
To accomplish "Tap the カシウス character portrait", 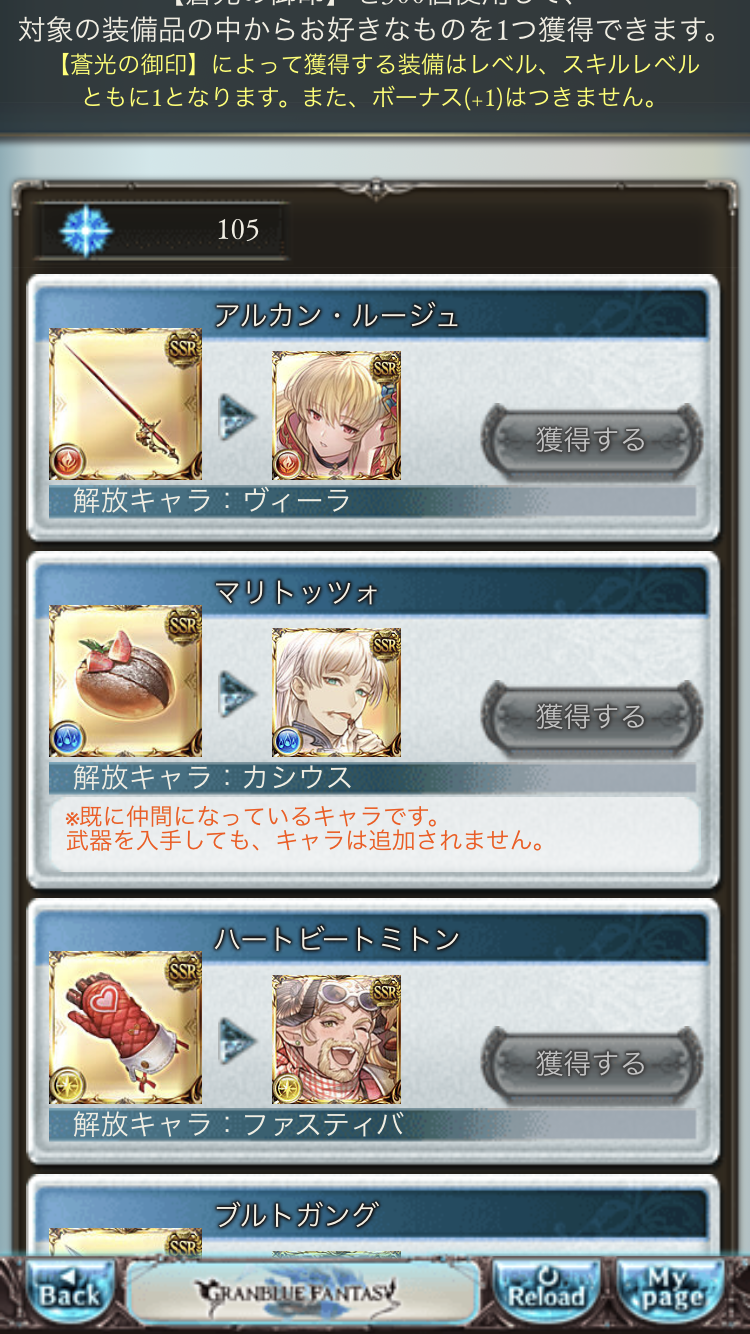I will pos(336,692).
